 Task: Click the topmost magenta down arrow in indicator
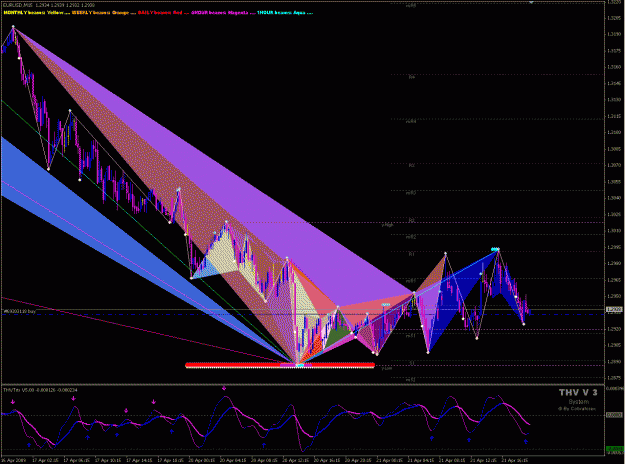pos(224,388)
